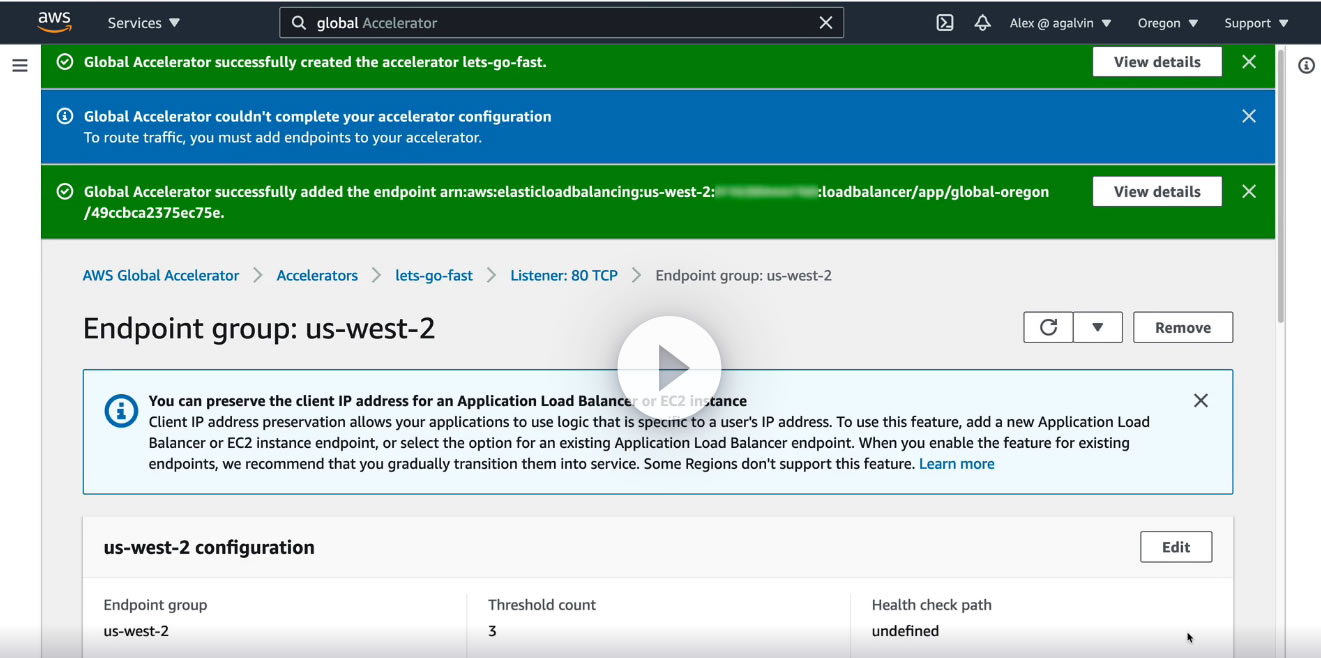View details for the added endpoint banner

pyautogui.click(x=1157, y=192)
